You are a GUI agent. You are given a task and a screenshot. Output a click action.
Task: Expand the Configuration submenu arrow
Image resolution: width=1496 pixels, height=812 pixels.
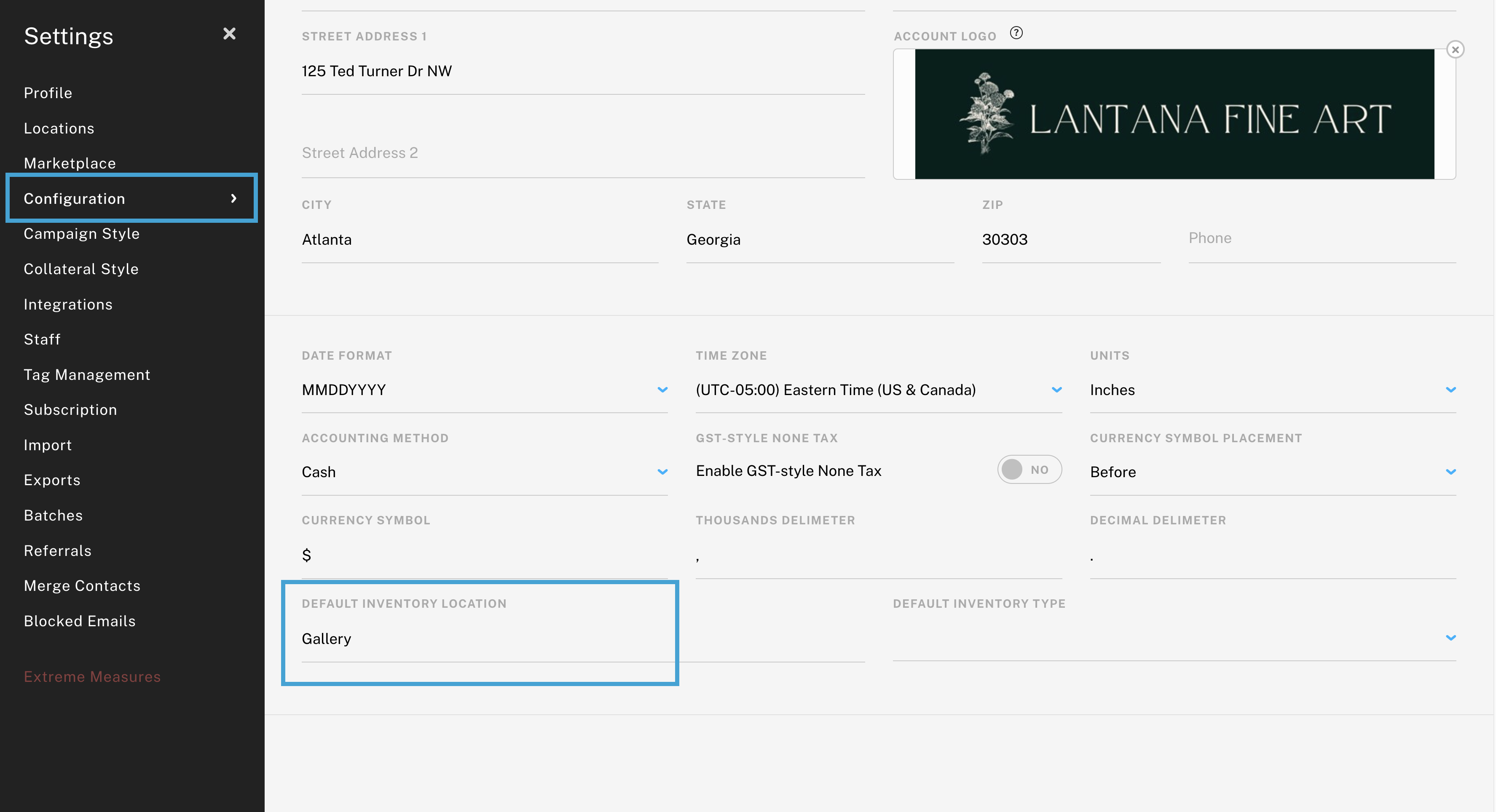coord(234,198)
